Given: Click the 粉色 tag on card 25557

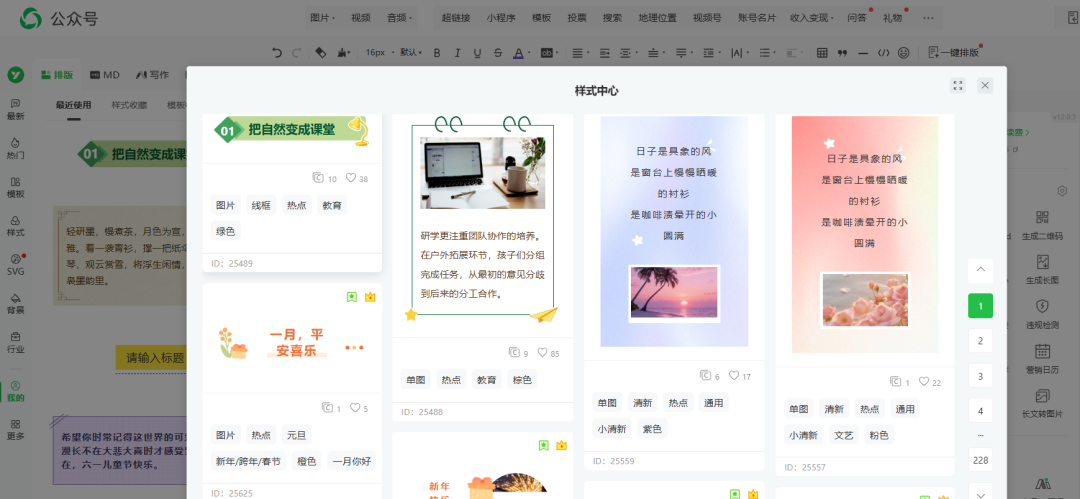Looking at the screenshot, I should 879,435.
